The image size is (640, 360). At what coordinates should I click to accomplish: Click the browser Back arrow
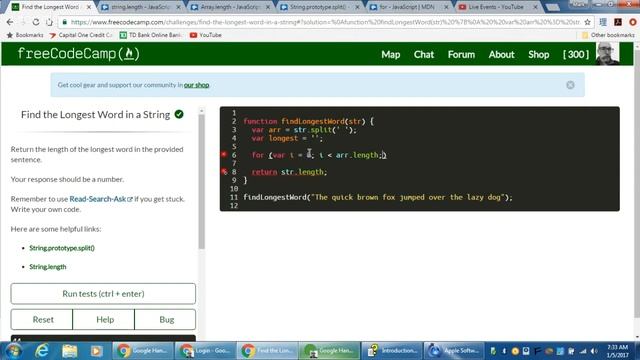(x=10, y=22)
